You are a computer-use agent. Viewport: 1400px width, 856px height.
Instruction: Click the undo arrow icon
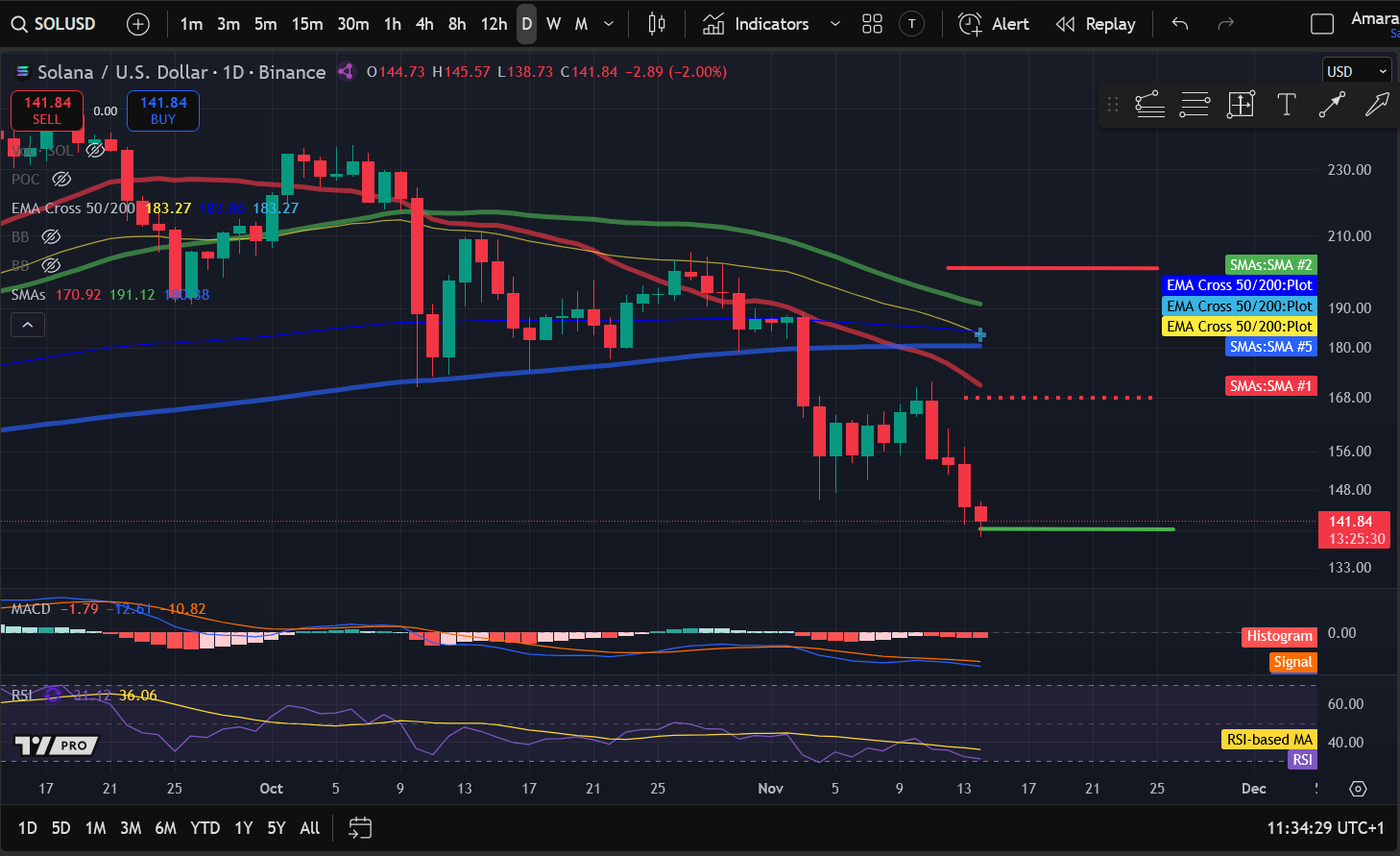pyautogui.click(x=1179, y=24)
